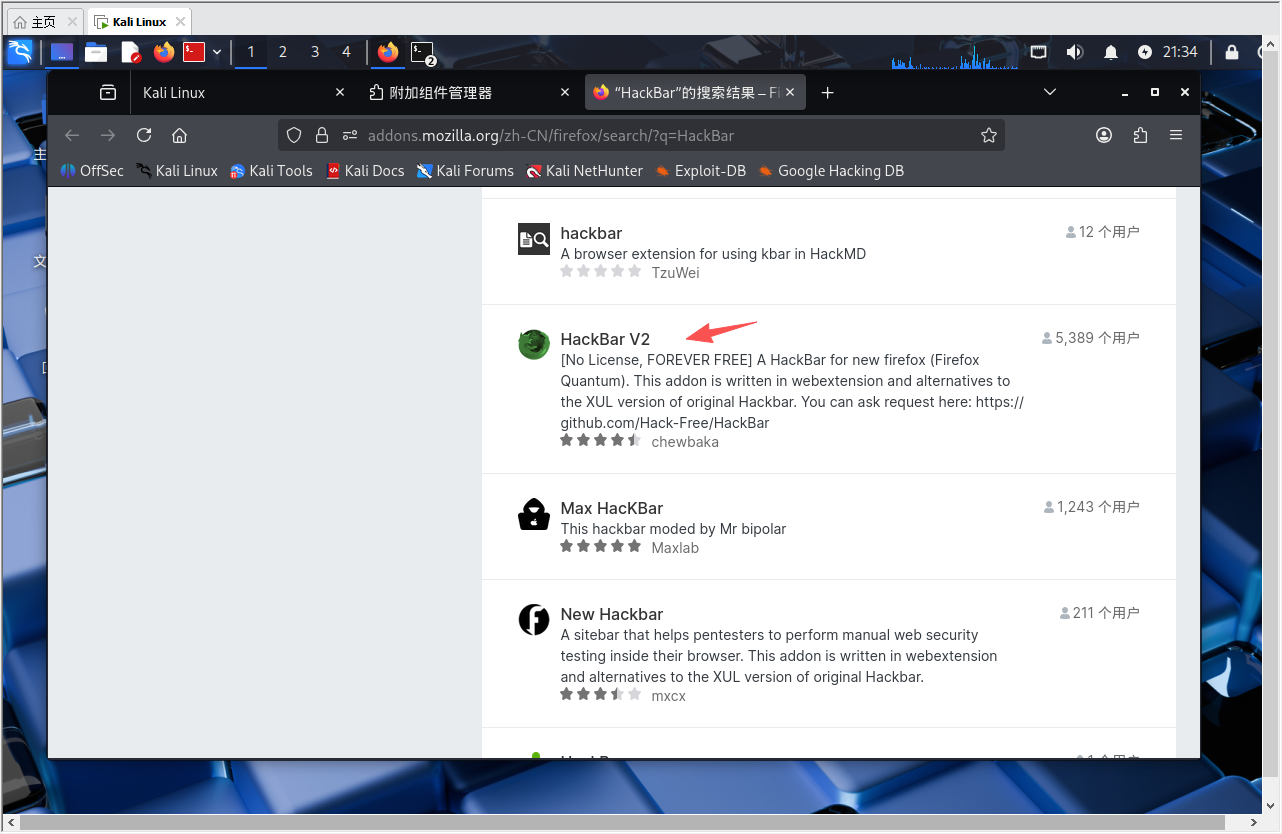Select the Kali Linux VMware tab
Image resolution: width=1282 pixels, height=834 pixels.
point(139,21)
